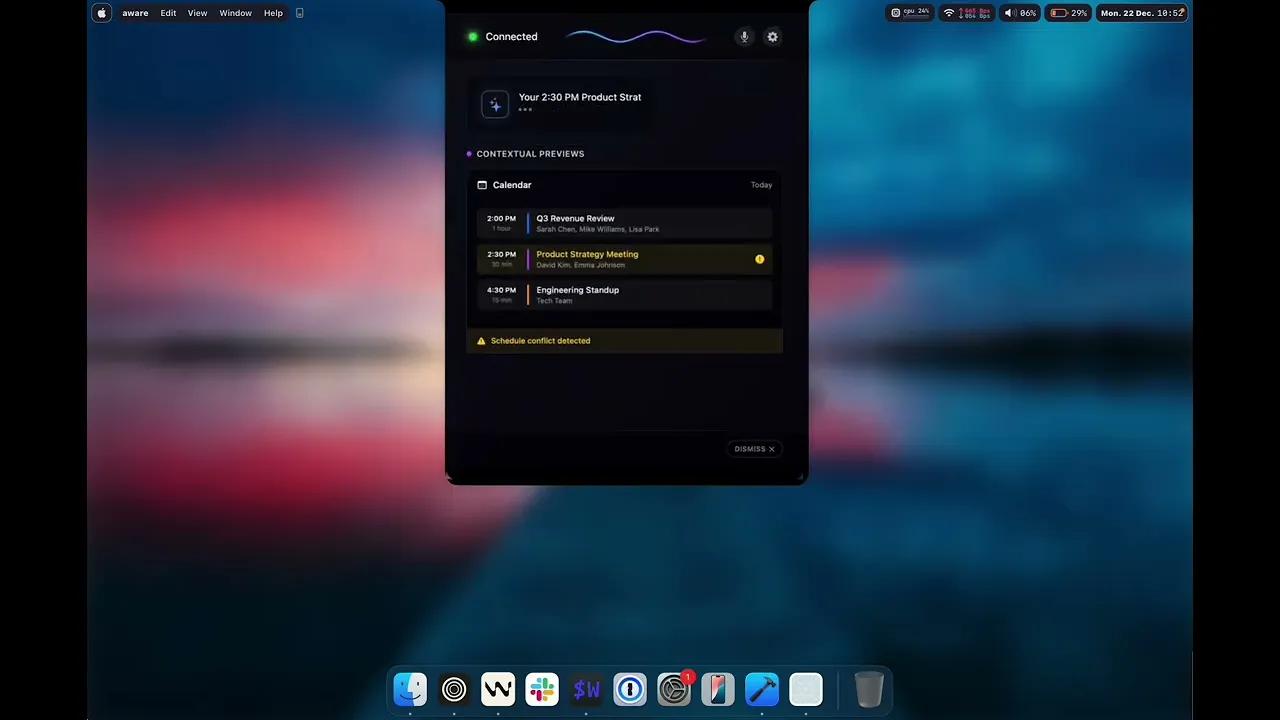Open the Help menu
Screen dimensions: 1280x720
pyautogui.click(x=273, y=13)
